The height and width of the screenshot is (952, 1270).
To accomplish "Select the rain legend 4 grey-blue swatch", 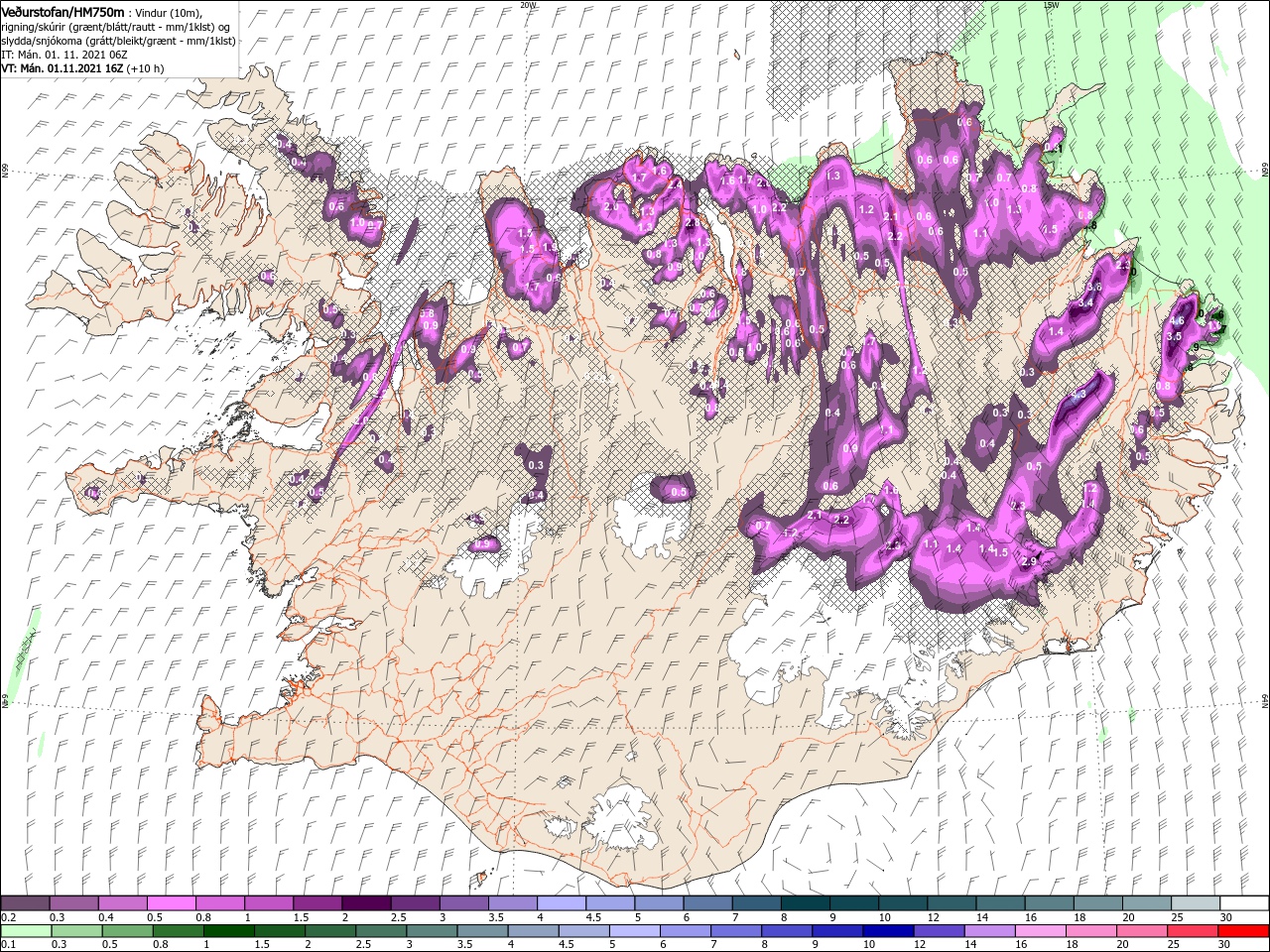I will pyautogui.click(x=534, y=930).
